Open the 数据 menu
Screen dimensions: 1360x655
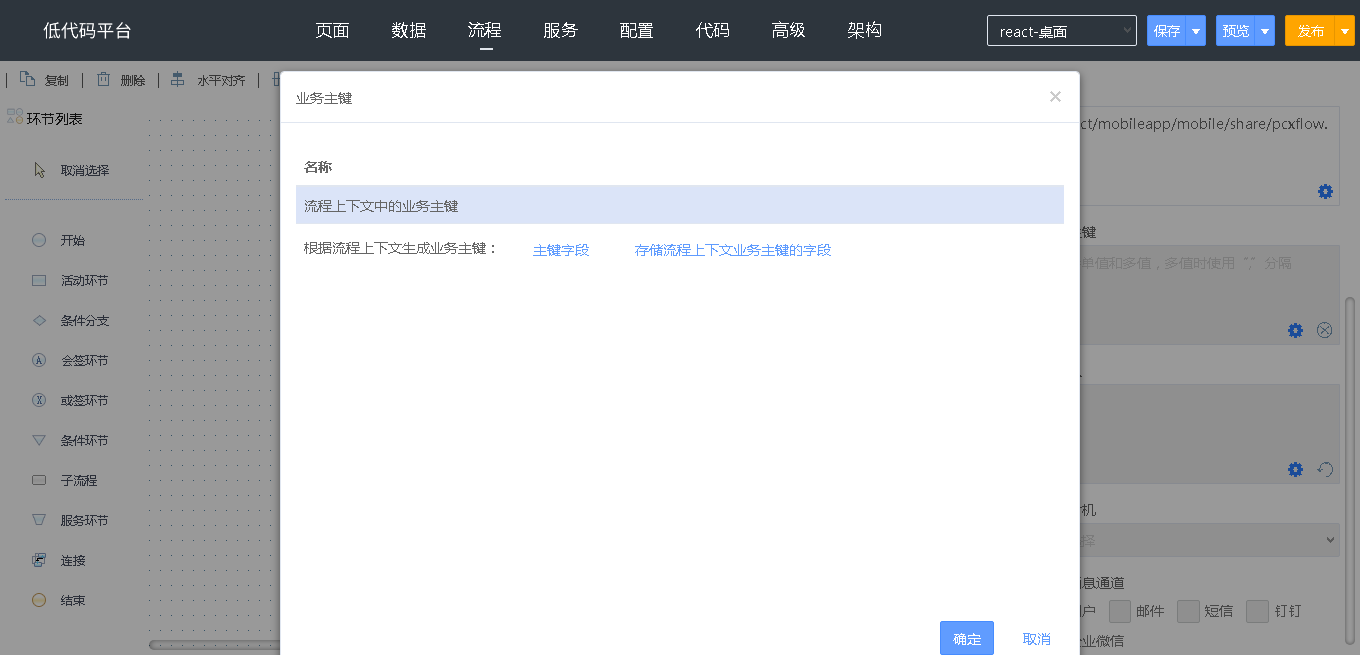409,30
